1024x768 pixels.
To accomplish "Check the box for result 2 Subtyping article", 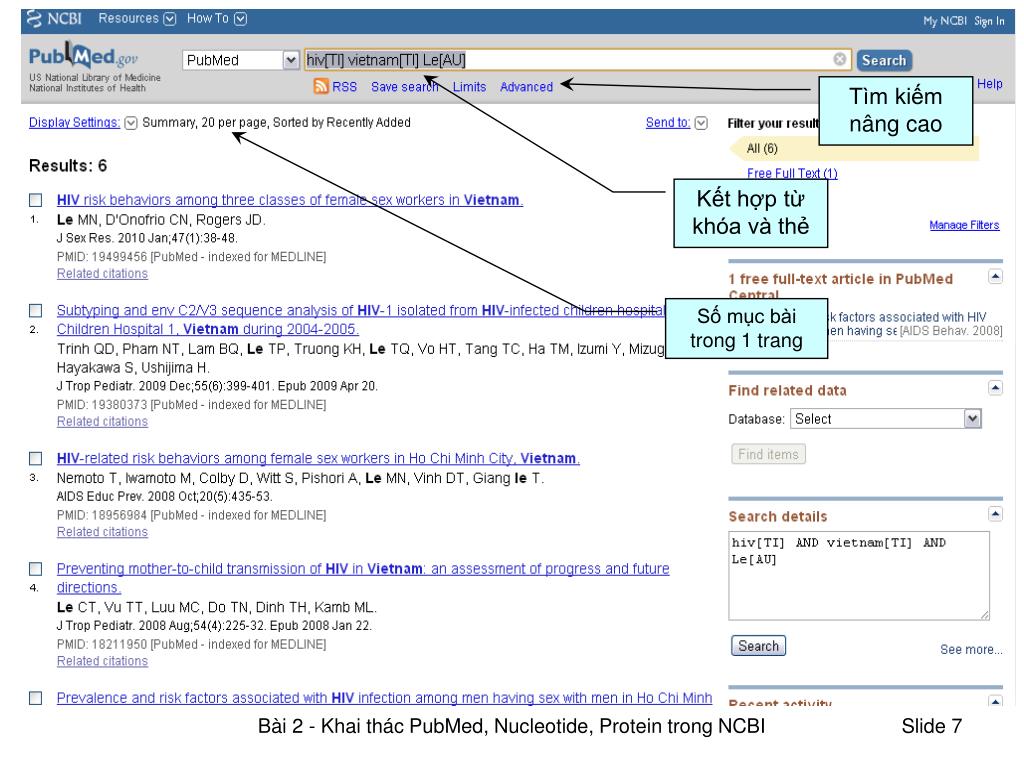I will (36, 310).
